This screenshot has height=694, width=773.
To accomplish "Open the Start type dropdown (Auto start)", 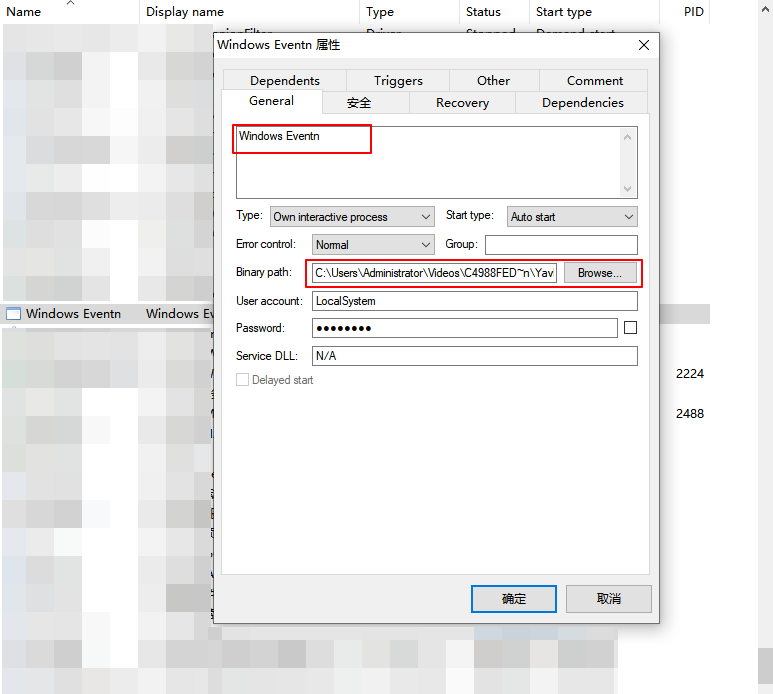I will 572,217.
